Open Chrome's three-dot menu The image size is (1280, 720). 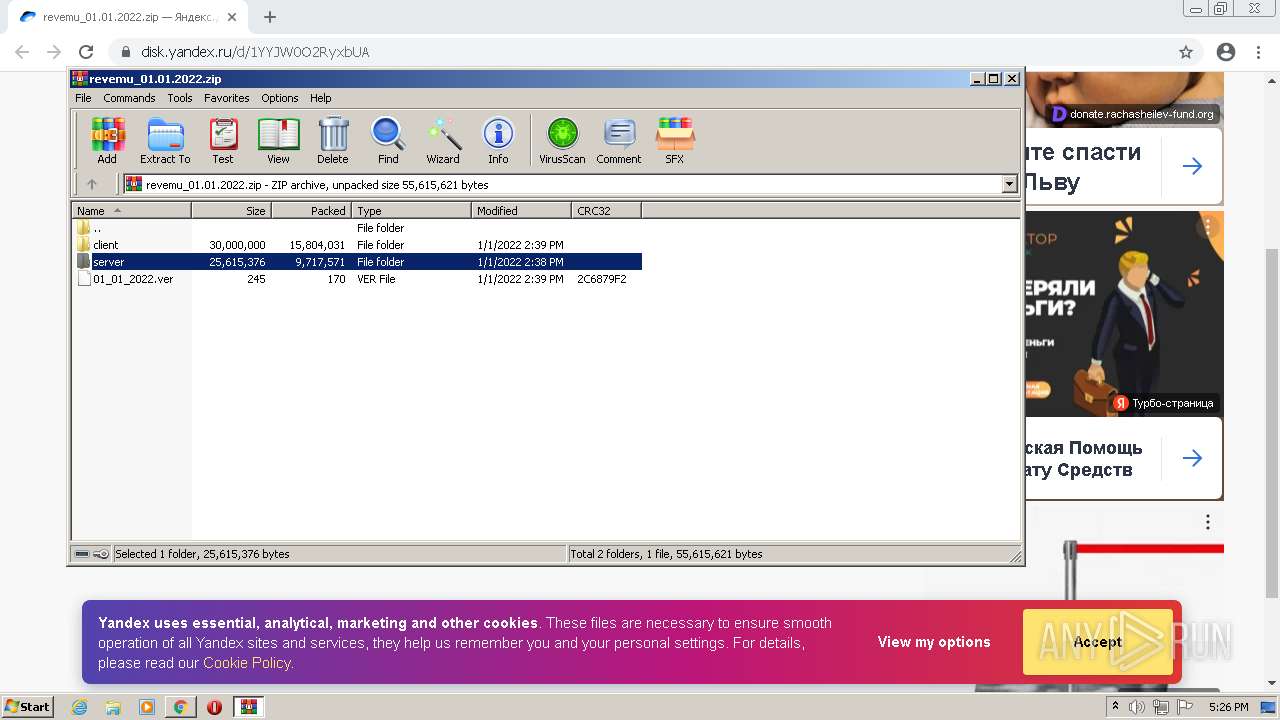1258,52
